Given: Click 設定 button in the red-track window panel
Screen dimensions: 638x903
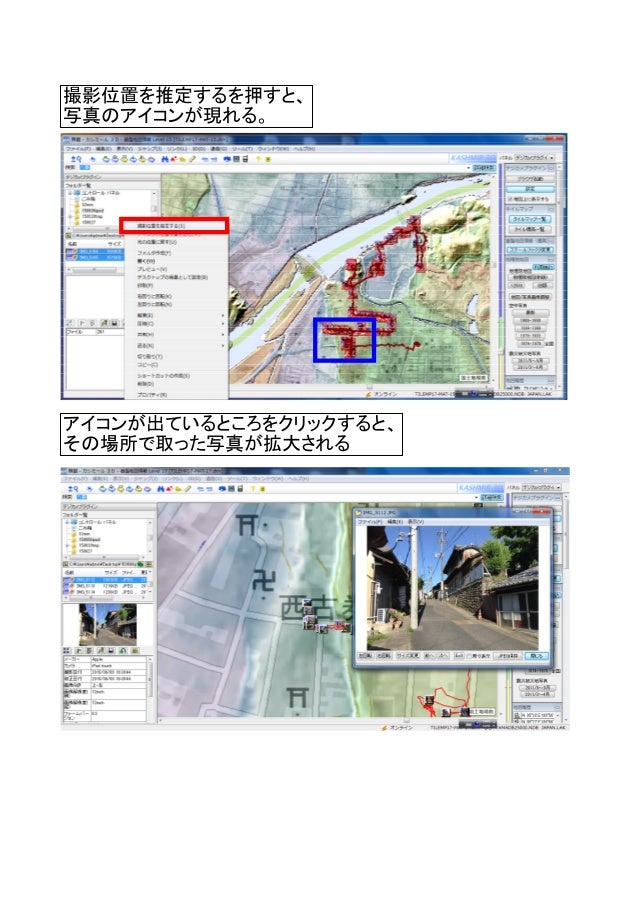Looking at the screenshot, I should coord(530,189).
